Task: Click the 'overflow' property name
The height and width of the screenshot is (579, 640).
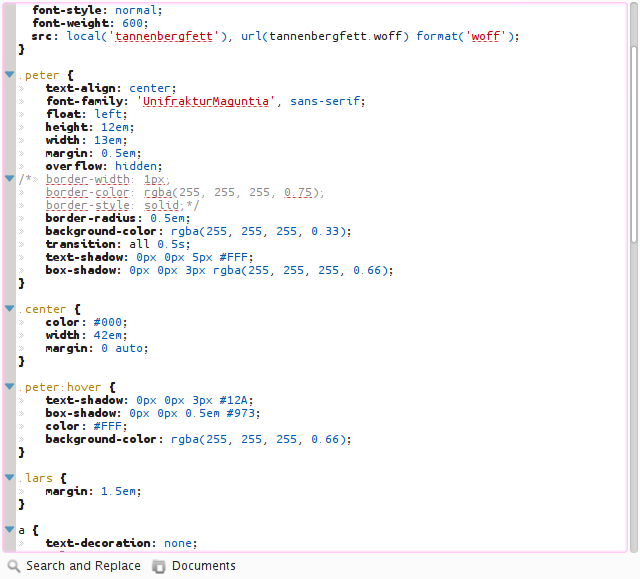Action: [x=73, y=166]
